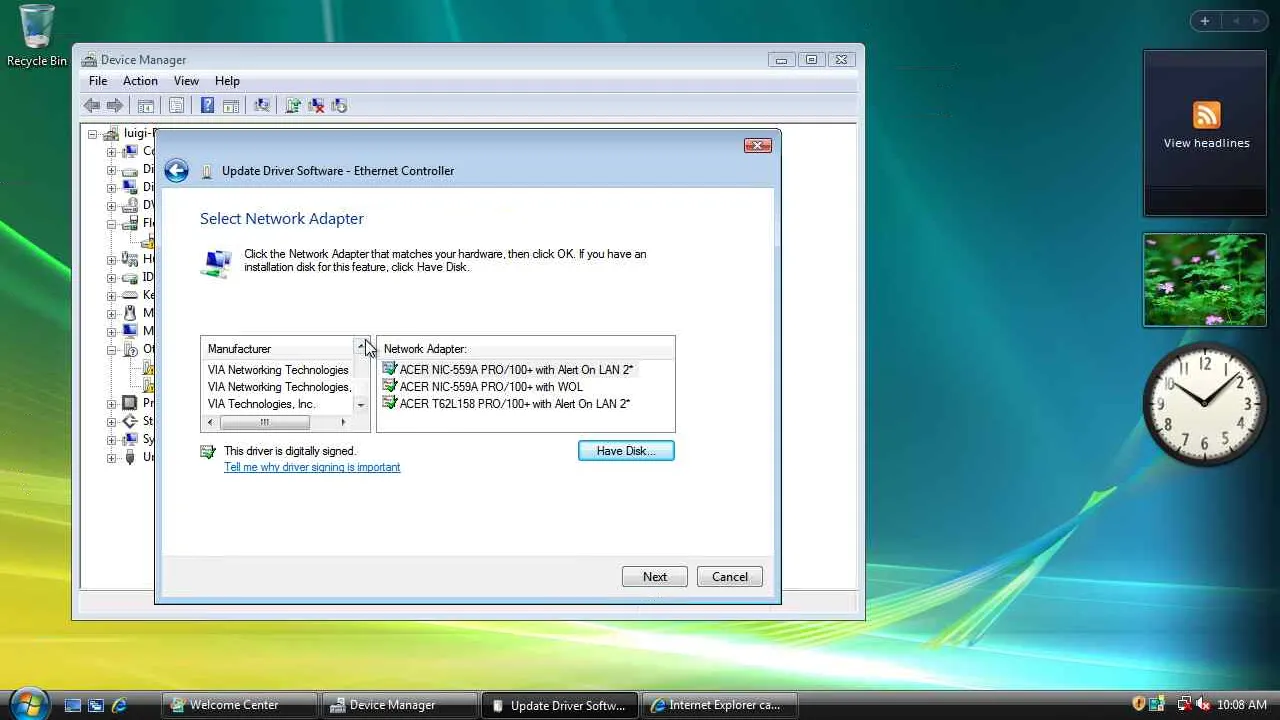Collapse the Other devices node
1280x720 pixels.
(x=112, y=349)
